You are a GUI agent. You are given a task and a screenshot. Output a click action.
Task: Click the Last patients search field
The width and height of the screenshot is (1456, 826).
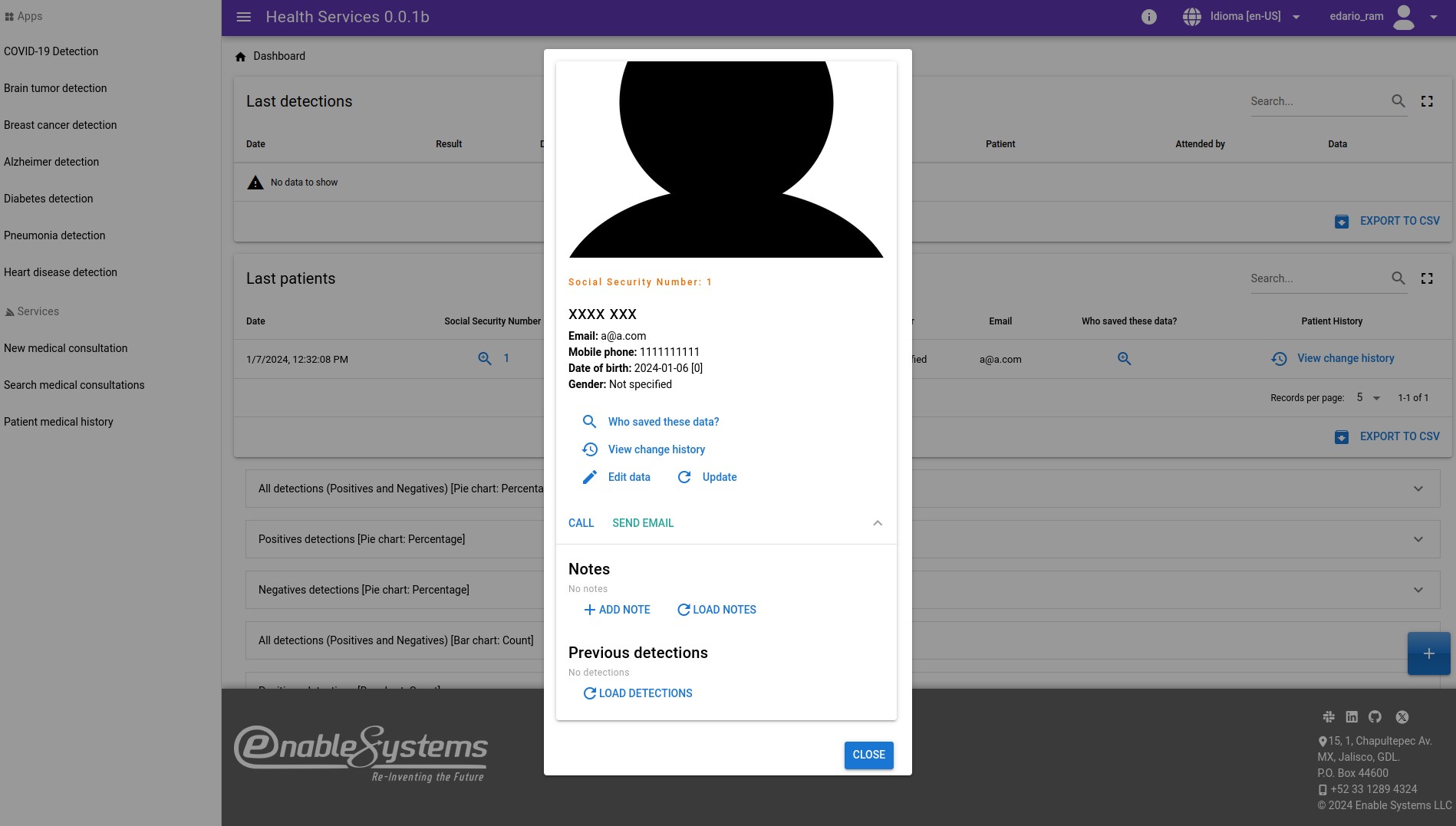tap(1316, 278)
